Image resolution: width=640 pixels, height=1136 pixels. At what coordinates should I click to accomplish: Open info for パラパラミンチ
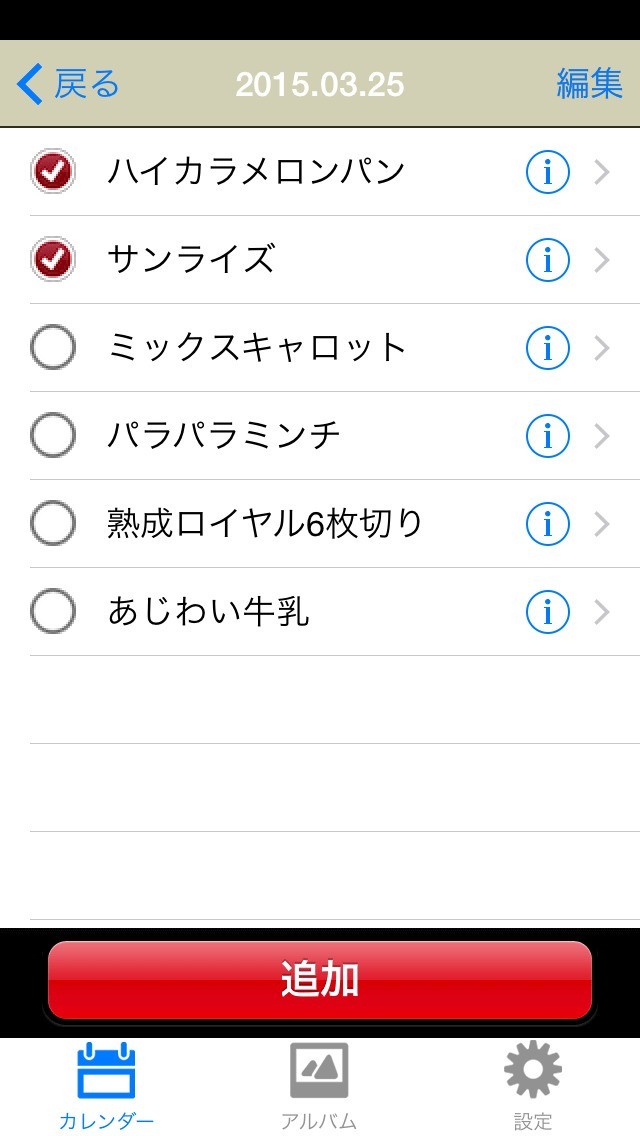547,436
